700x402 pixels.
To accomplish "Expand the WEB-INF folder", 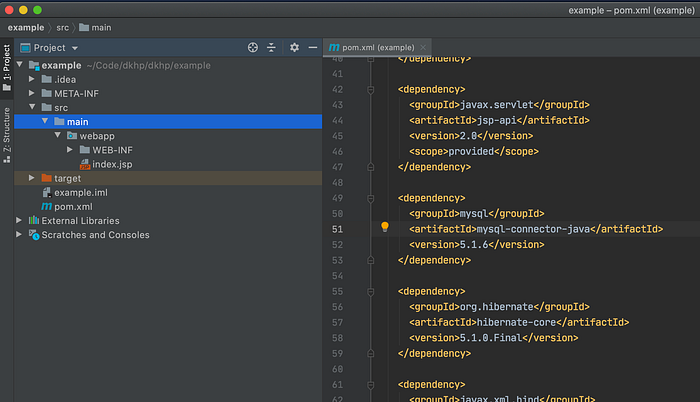I will coord(70,150).
